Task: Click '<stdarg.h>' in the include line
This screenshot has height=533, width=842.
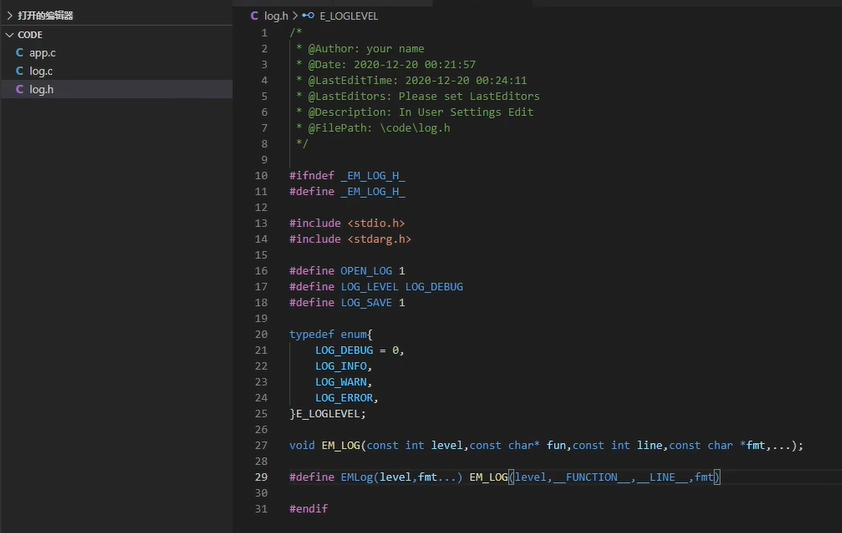Action: (x=379, y=239)
